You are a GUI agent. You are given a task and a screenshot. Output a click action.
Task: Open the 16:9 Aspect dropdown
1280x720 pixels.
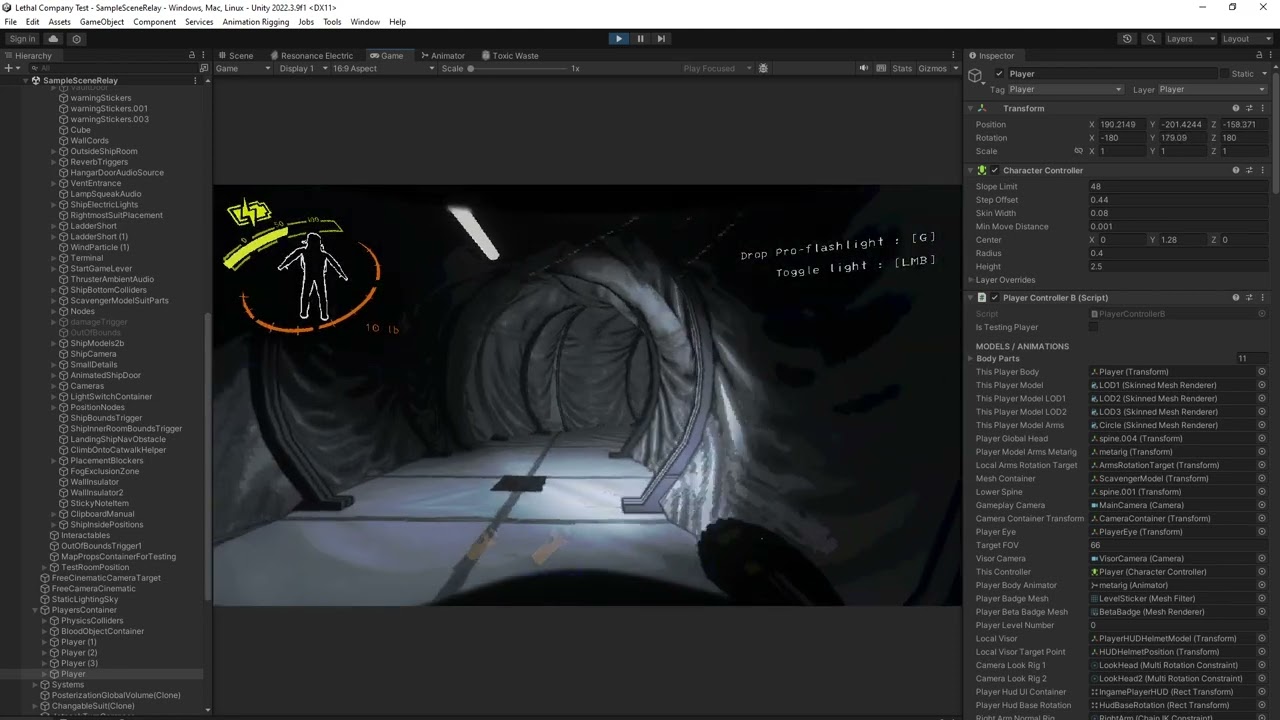click(383, 68)
